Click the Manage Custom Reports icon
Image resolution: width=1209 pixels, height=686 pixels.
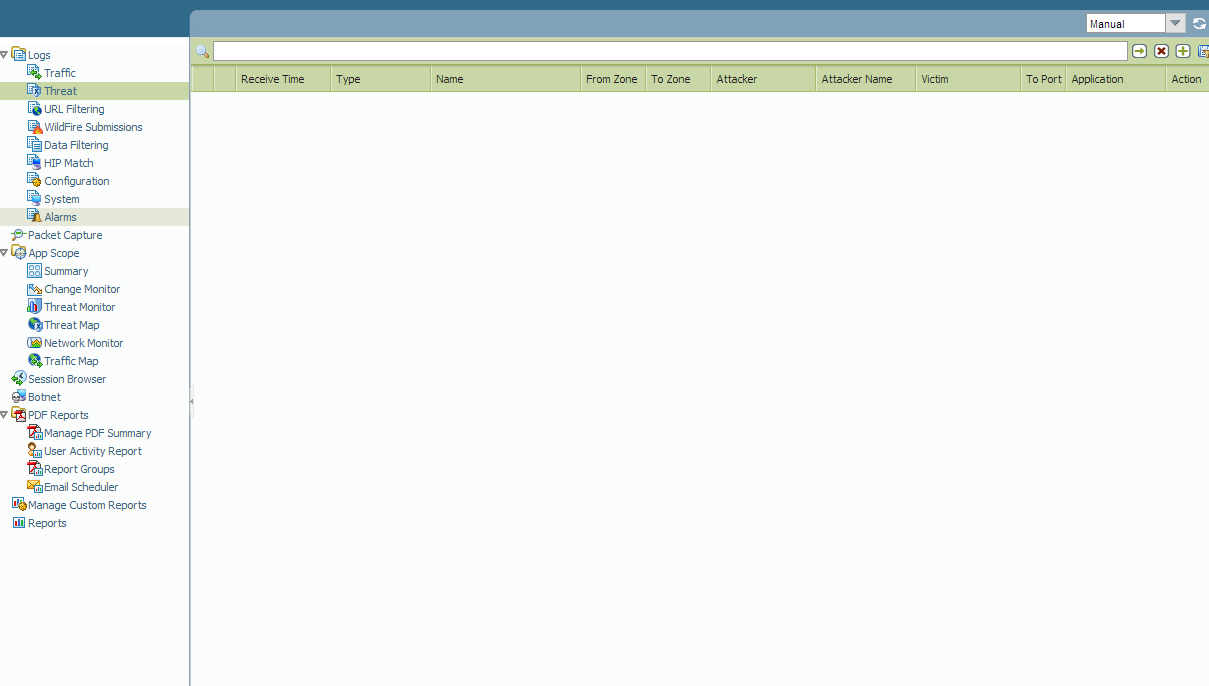[18, 505]
